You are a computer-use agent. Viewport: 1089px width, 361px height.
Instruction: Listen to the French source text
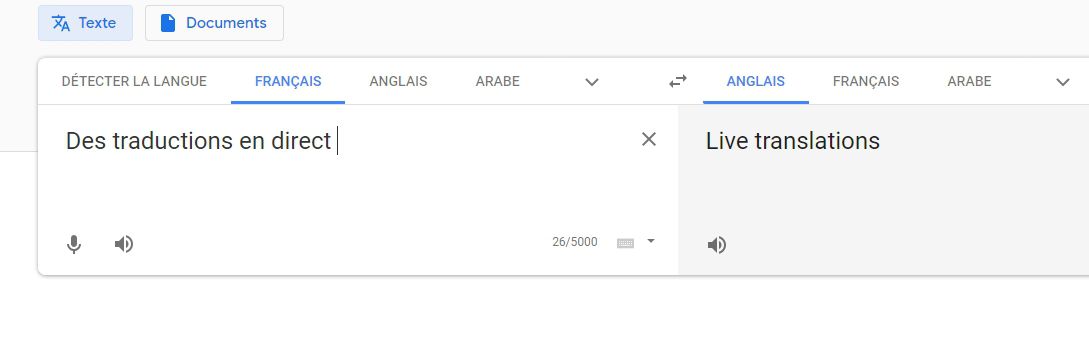coord(124,244)
